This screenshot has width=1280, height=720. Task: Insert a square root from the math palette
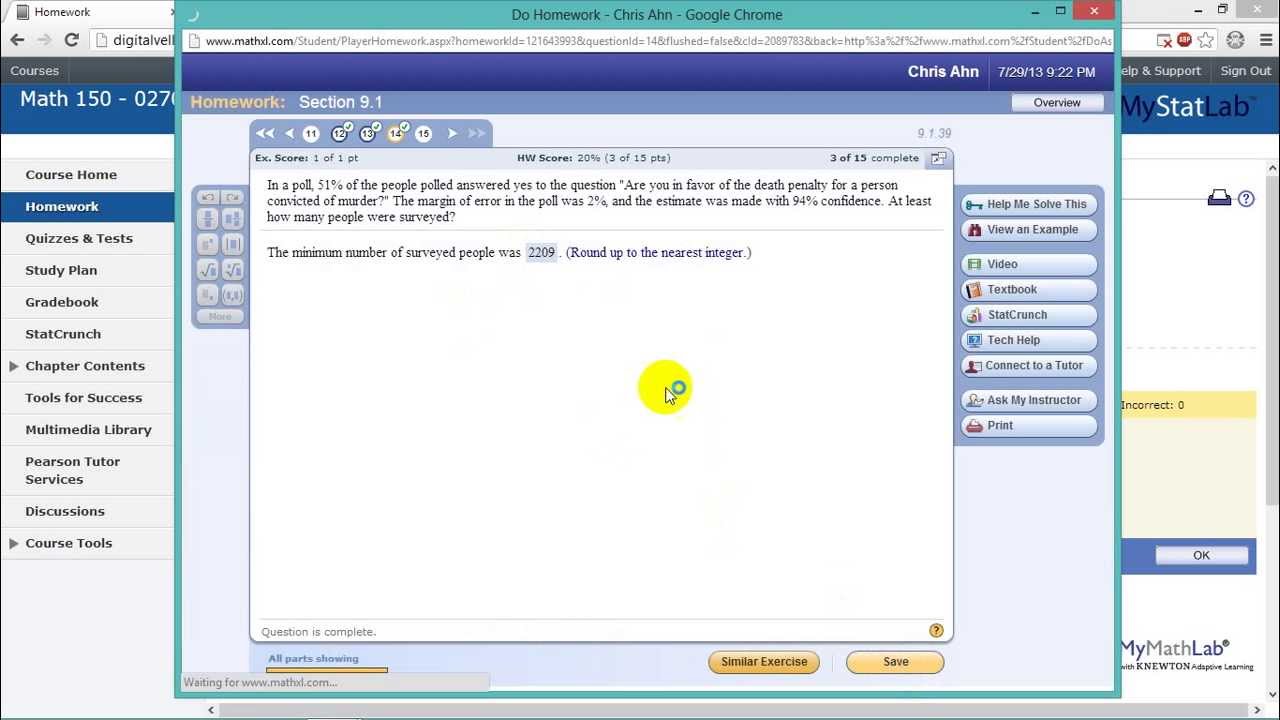point(208,269)
